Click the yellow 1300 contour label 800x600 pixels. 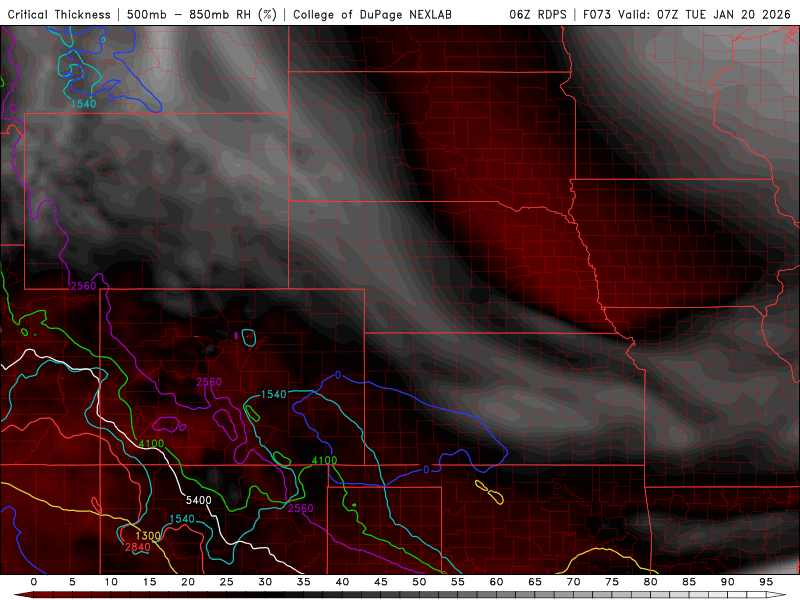pos(148,536)
